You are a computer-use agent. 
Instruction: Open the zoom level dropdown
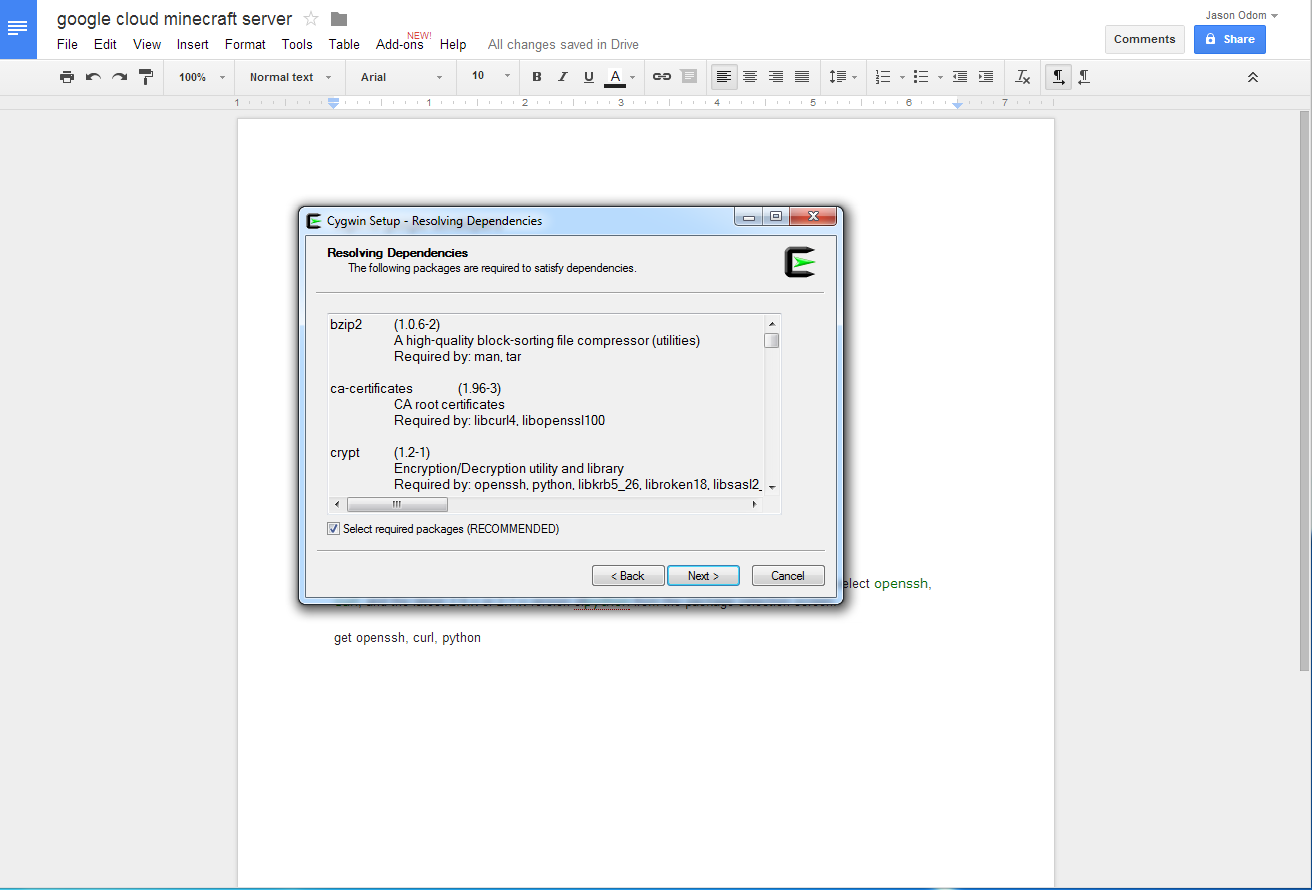(x=202, y=77)
